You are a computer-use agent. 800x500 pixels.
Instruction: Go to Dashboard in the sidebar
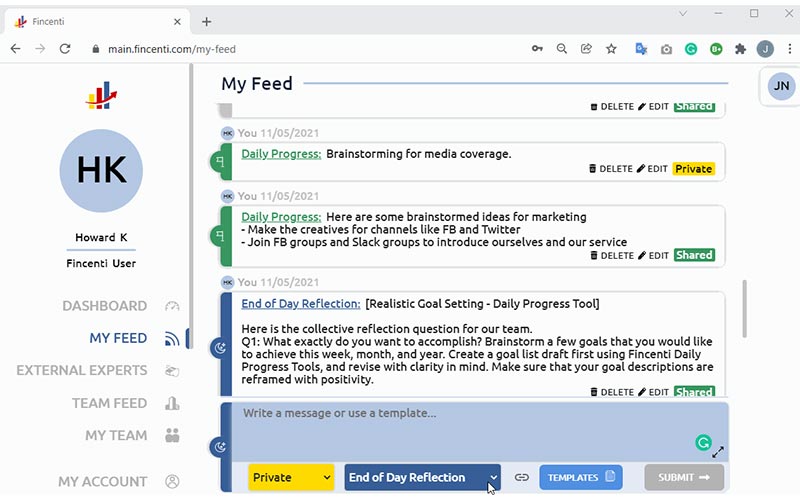click(105, 306)
